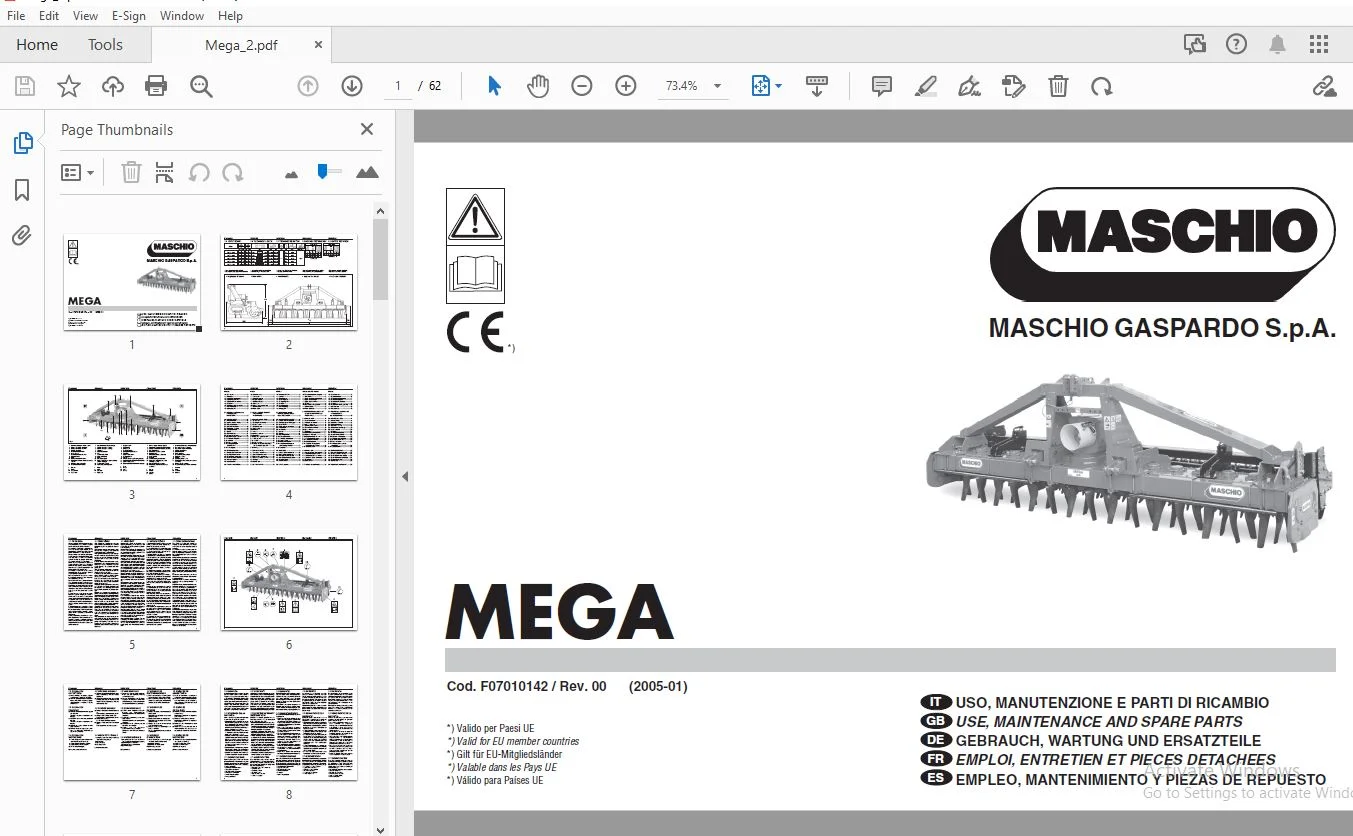Open the thumbnails options menu dropdown

78,172
